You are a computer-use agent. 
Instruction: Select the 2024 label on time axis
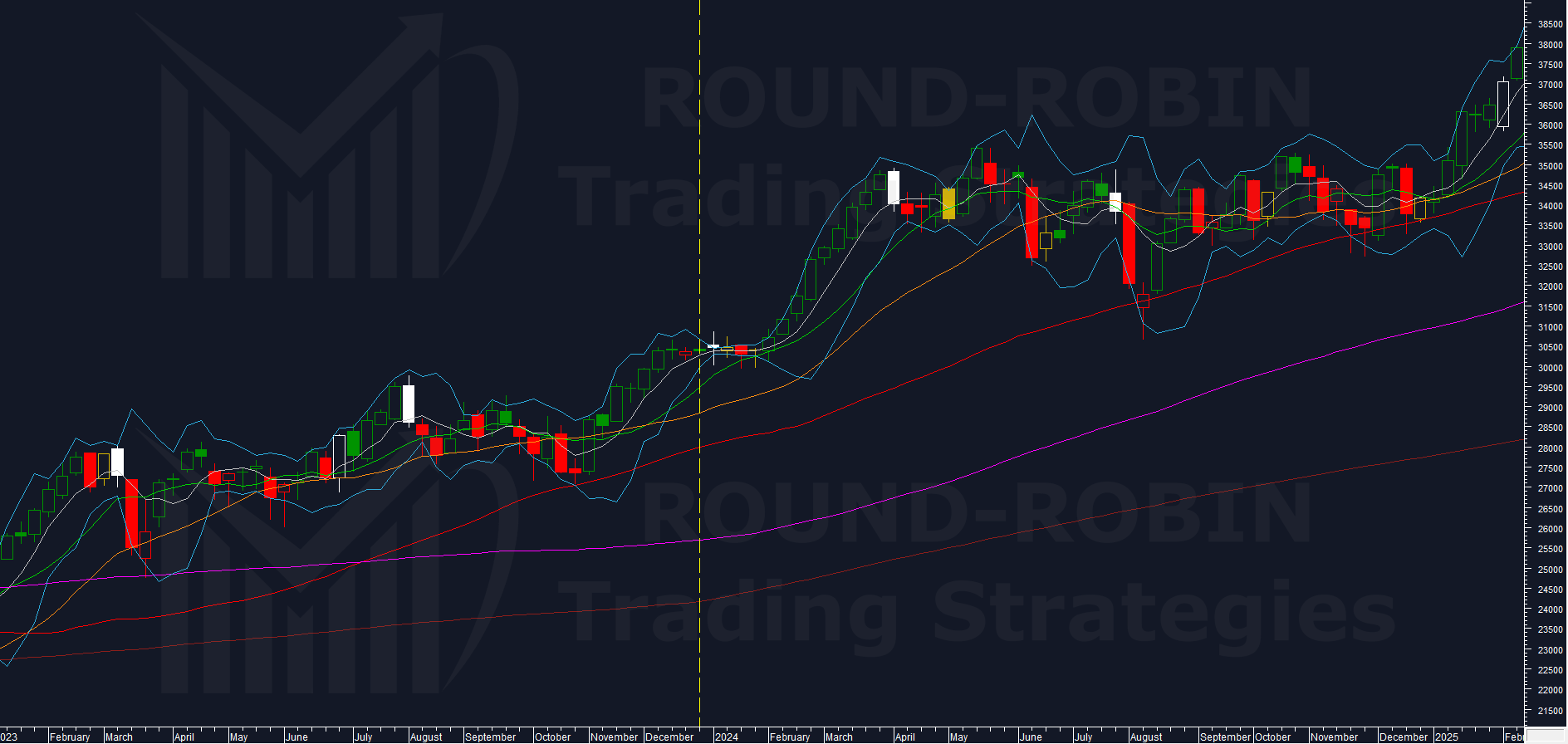pyautogui.click(x=727, y=737)
